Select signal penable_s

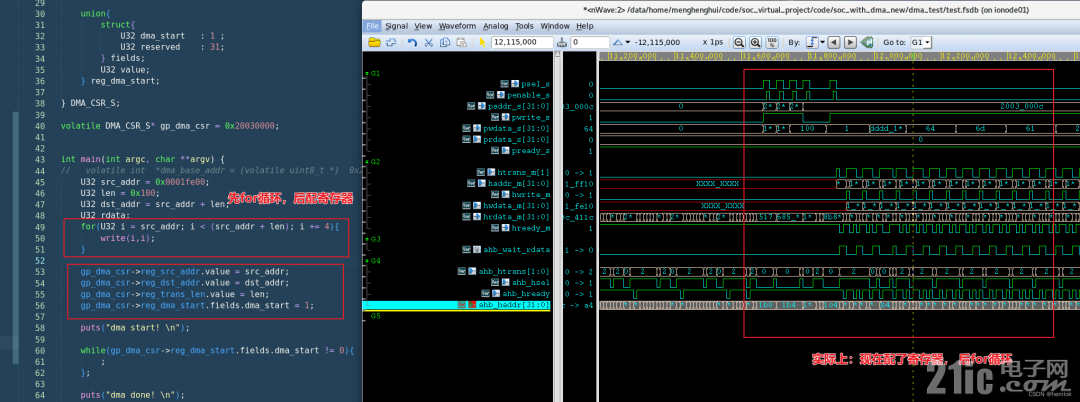click(529, 95)
